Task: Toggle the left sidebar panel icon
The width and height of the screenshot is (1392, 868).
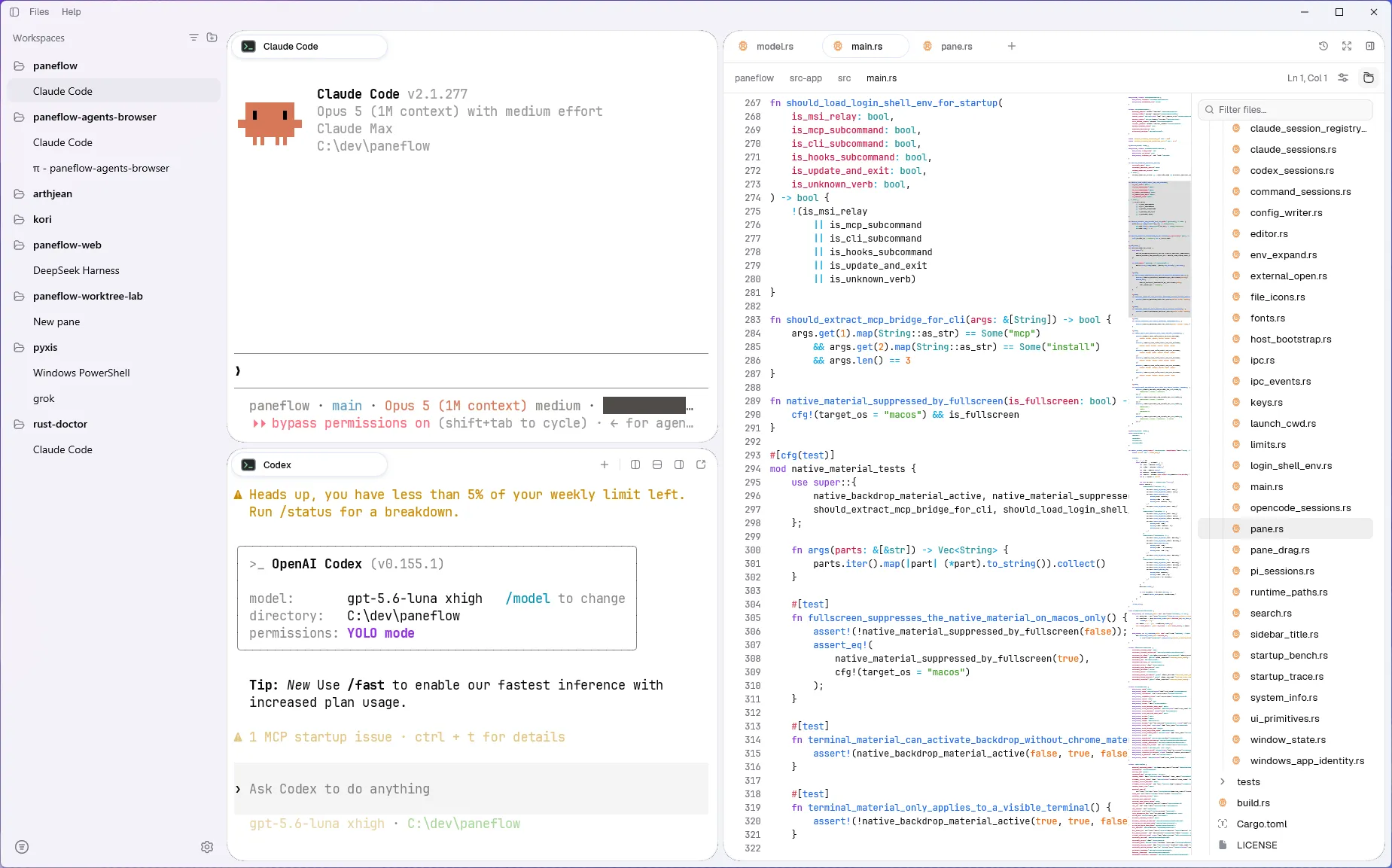Action: pyautogui.click(x=14, y=12)
